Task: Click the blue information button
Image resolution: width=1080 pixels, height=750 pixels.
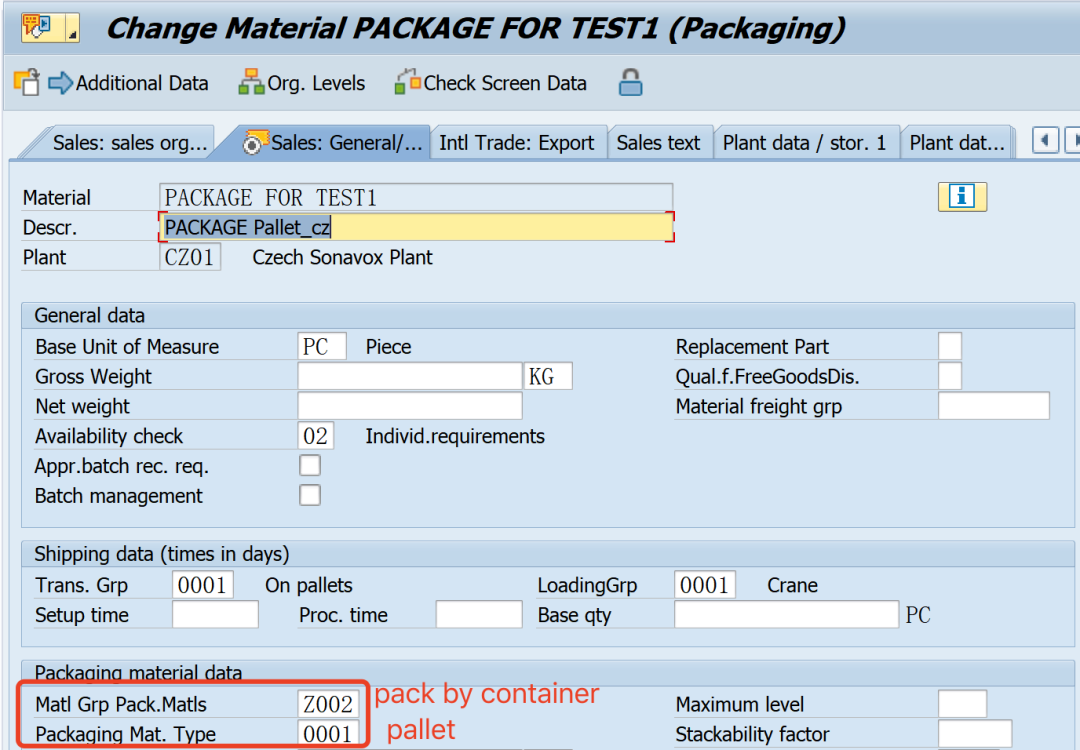Action: click(962, 197)
